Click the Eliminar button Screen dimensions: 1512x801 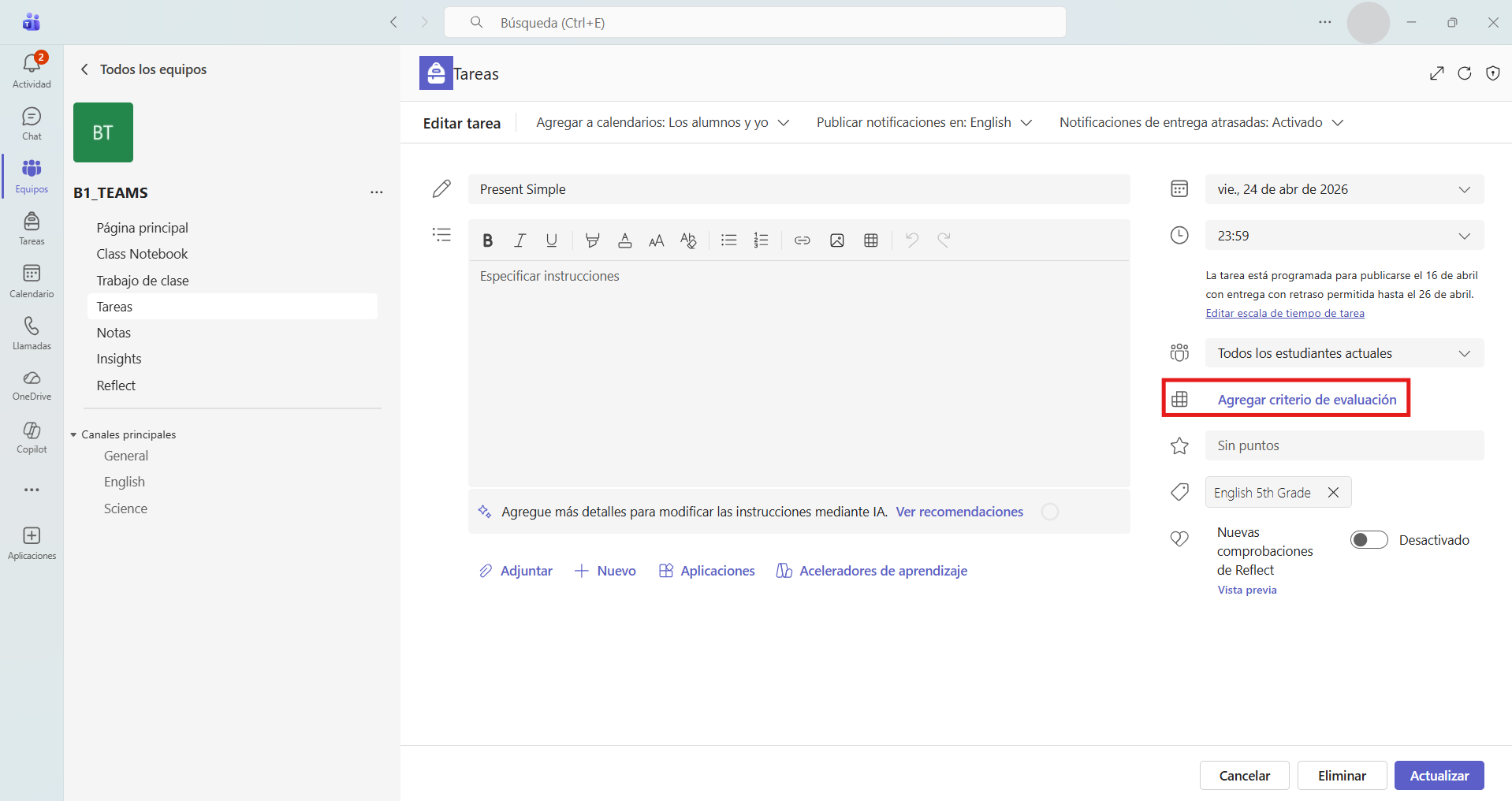pyautogui.click(x=1343, y=776)
